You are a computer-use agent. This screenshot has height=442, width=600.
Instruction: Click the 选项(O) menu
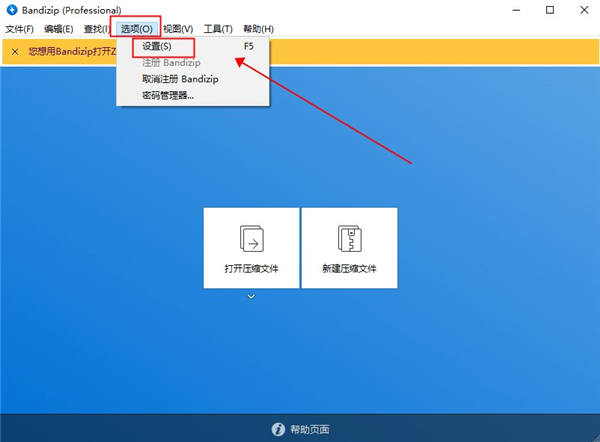137,29
